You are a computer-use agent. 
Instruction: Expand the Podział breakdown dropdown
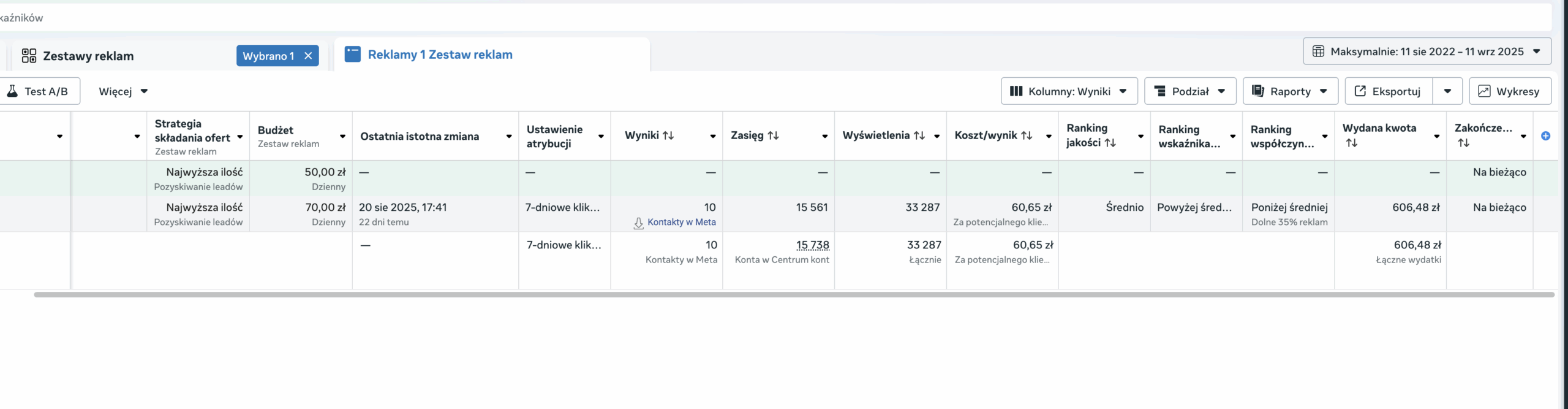coord(1189,91)
